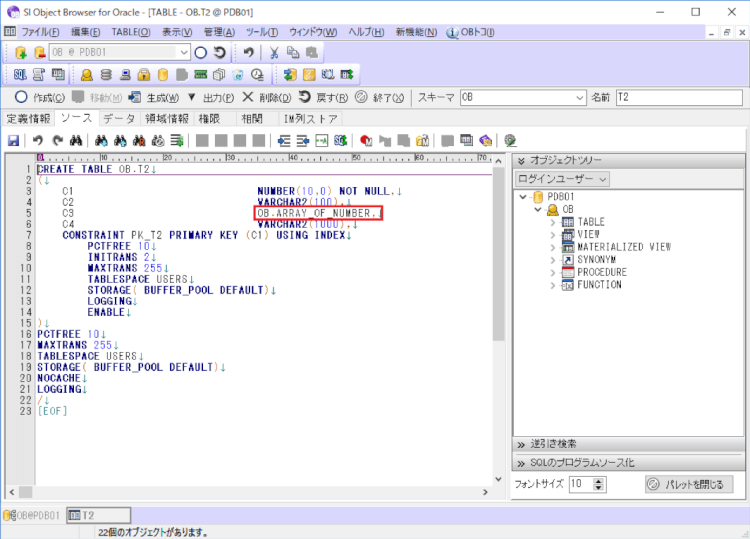
Task: Click the 生成(W) generate button
Action: pos(157,98)
